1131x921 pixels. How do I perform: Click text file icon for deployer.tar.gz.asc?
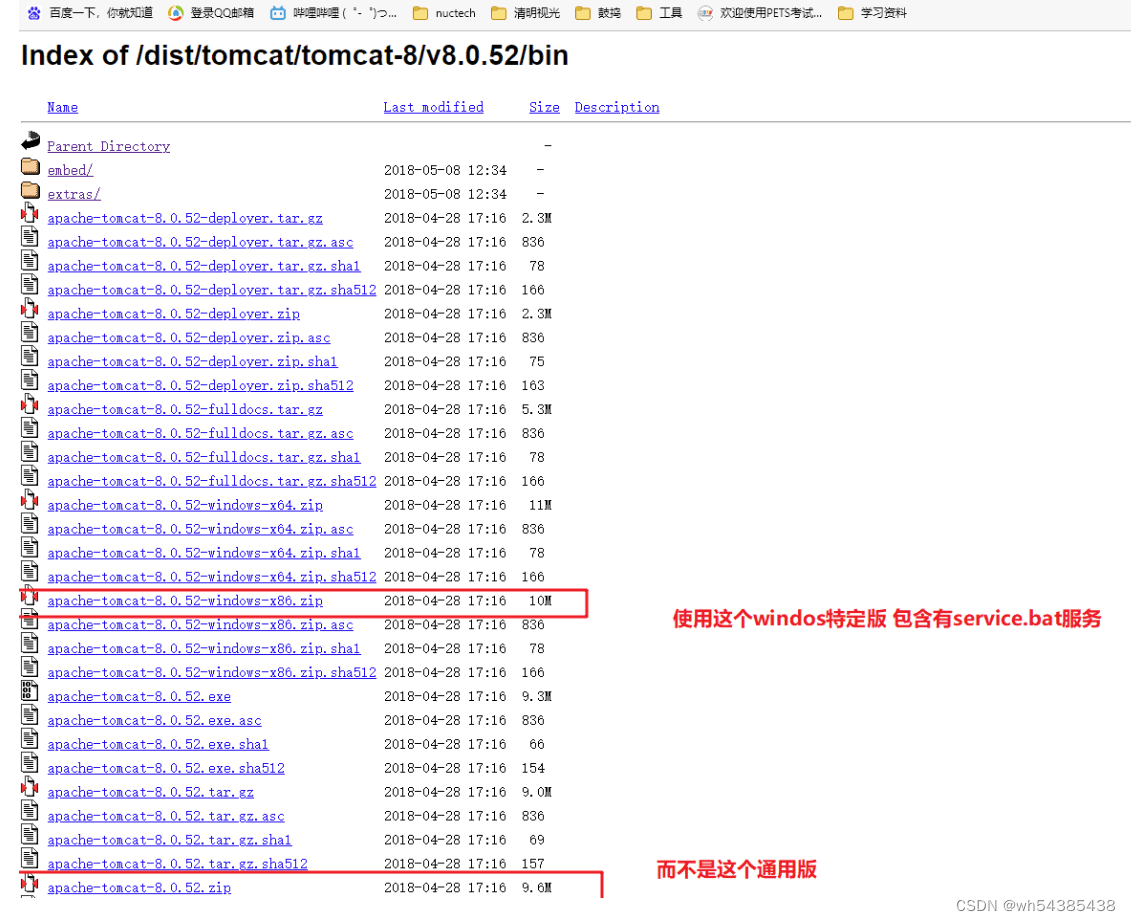click(30, 237)
